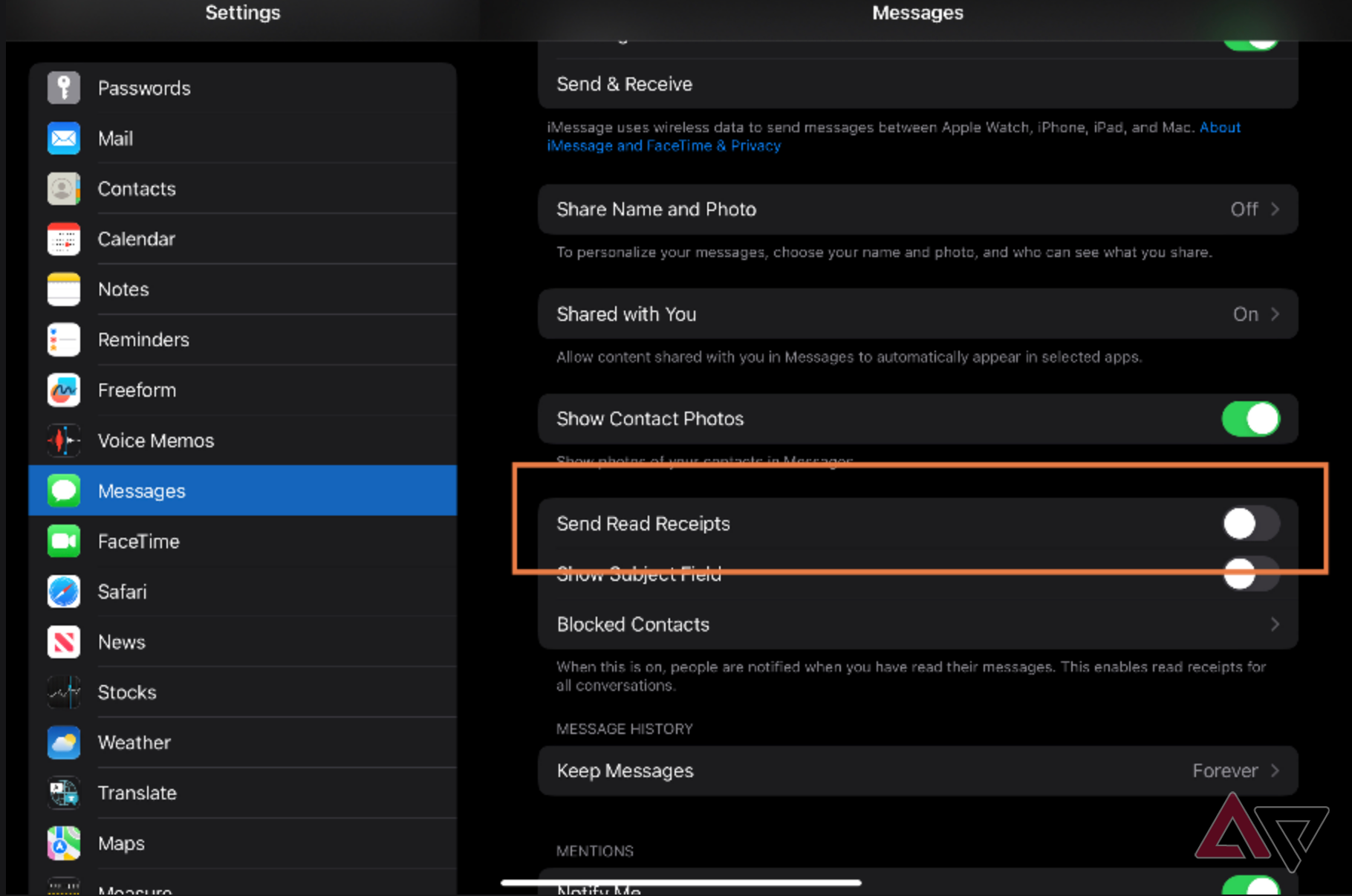
Task: Select Messages in the sidebar
Action: (141, 490)
